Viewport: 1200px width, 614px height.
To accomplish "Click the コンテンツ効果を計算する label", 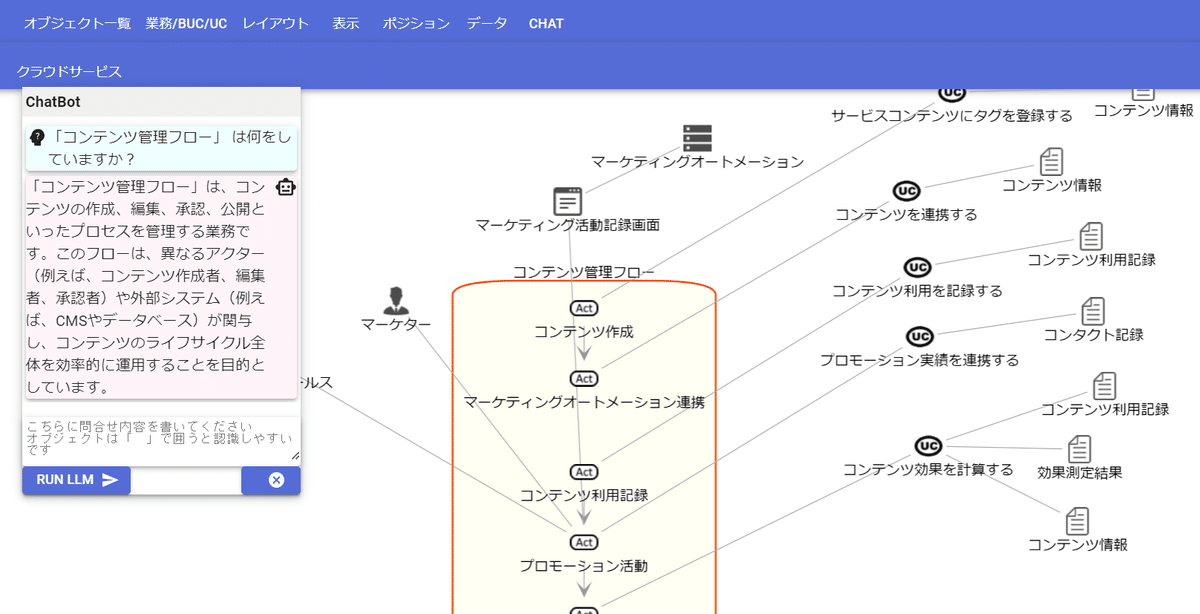I will (928, 470).
